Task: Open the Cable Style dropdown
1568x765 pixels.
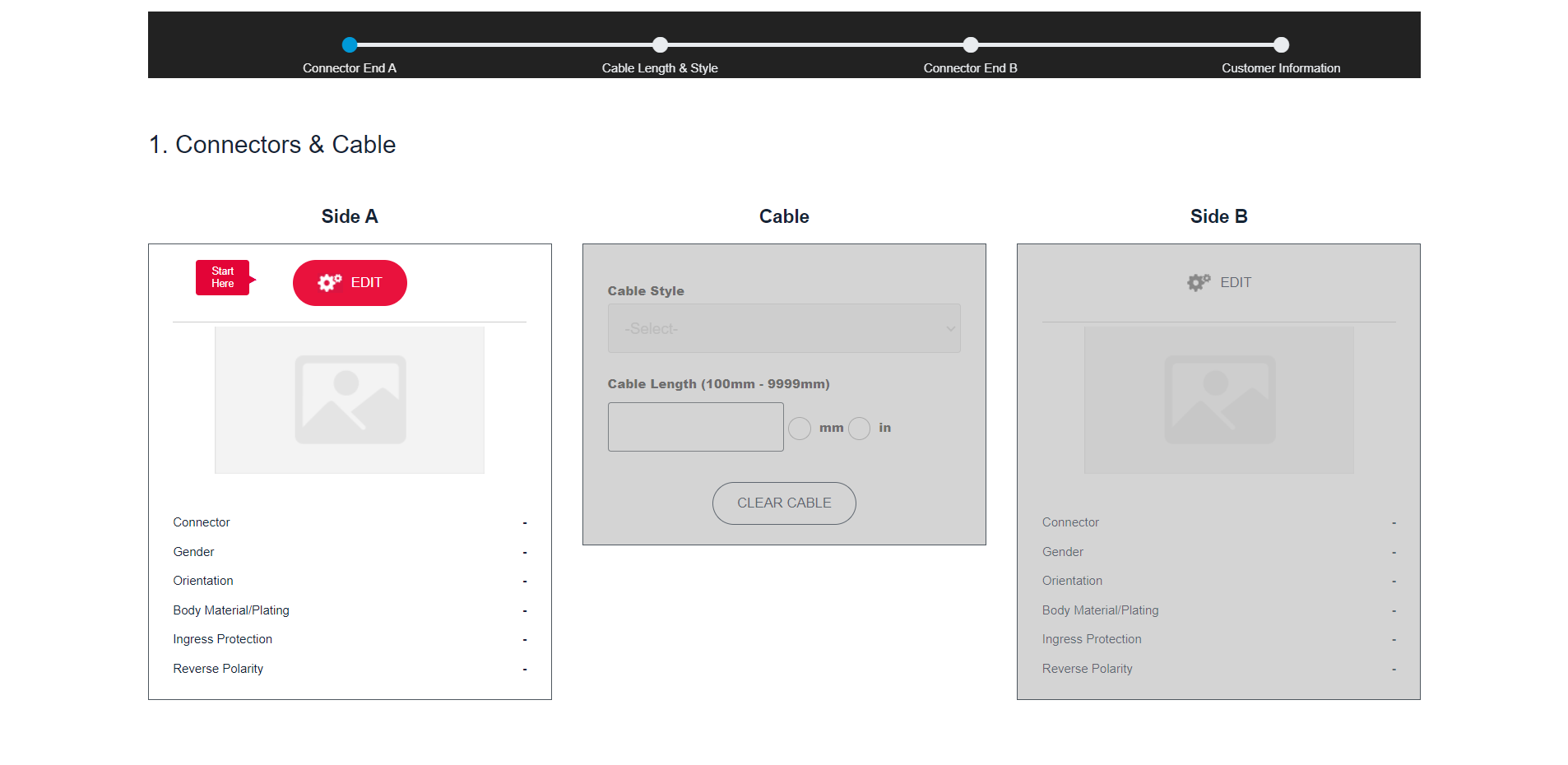Action: (783, 327)
